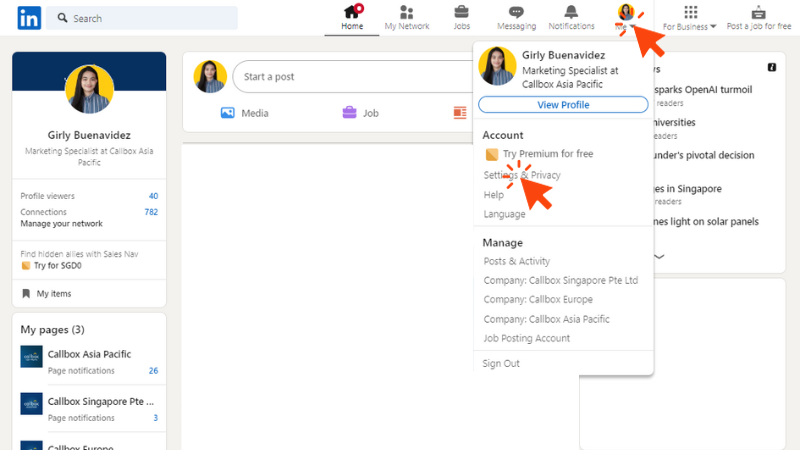Viewport: 800px width, 450px height.
Task: Open the in Singapore news story
Action: pyautogui.click(x=688, y=189)
